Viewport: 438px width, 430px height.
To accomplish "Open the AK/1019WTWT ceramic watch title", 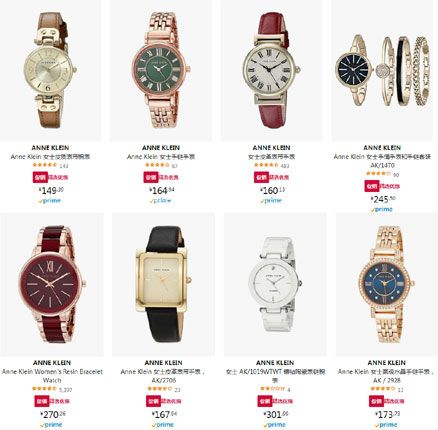I will [275, 376].
